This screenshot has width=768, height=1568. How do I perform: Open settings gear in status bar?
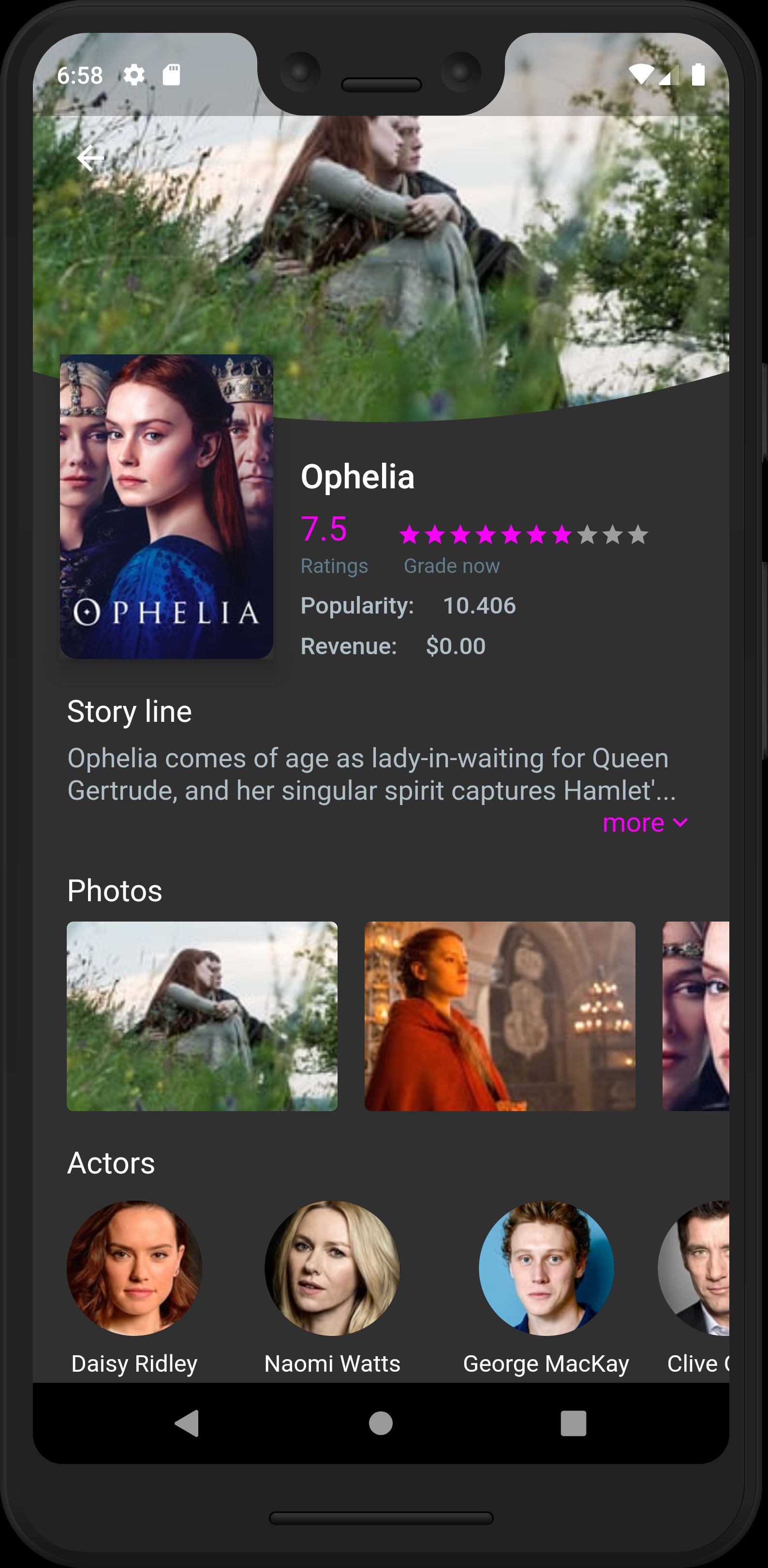coord(134,75)
